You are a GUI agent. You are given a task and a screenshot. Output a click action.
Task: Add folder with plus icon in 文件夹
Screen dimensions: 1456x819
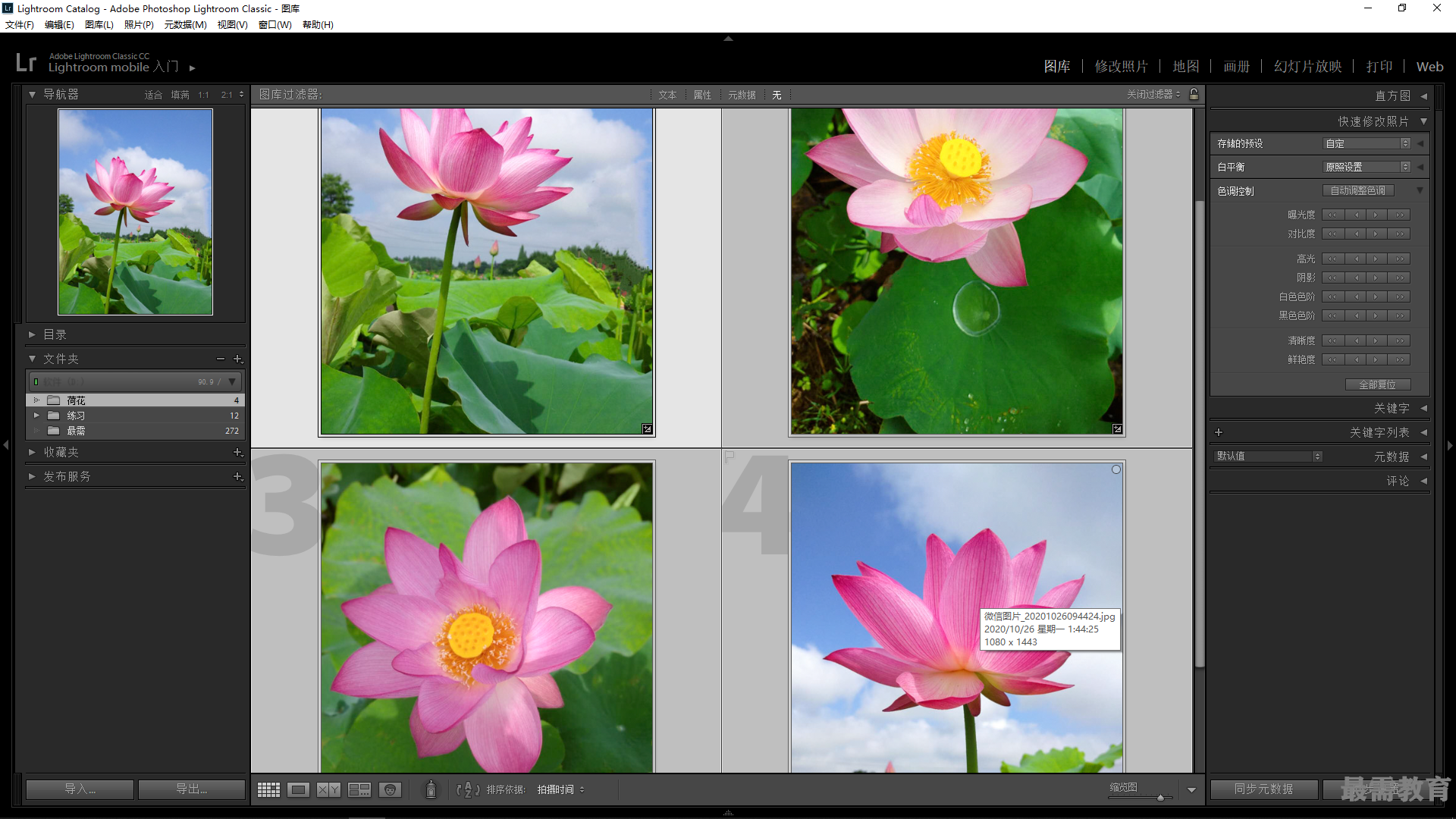[237, 359]
